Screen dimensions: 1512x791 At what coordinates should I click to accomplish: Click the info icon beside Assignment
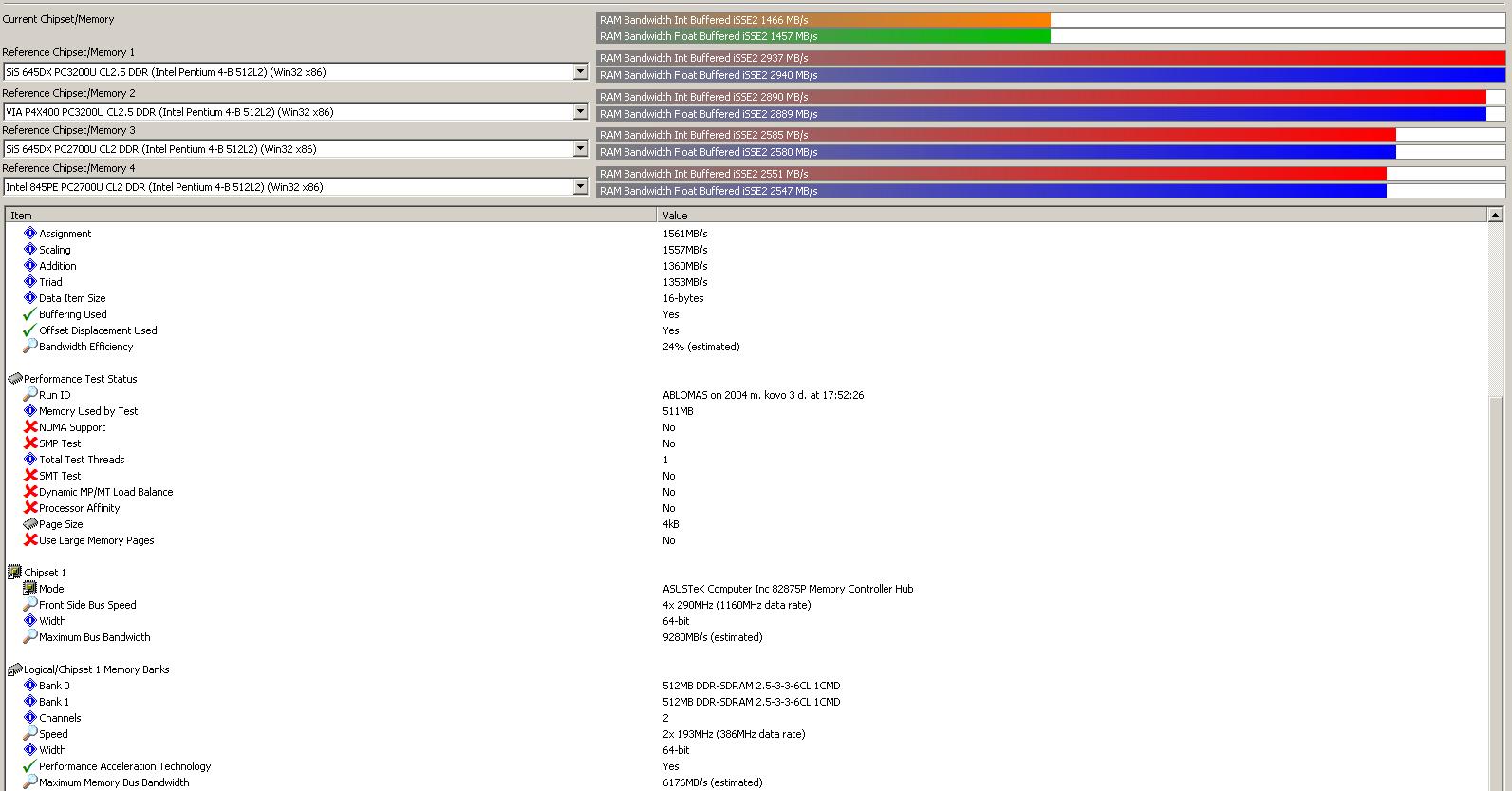pos(29,233)
